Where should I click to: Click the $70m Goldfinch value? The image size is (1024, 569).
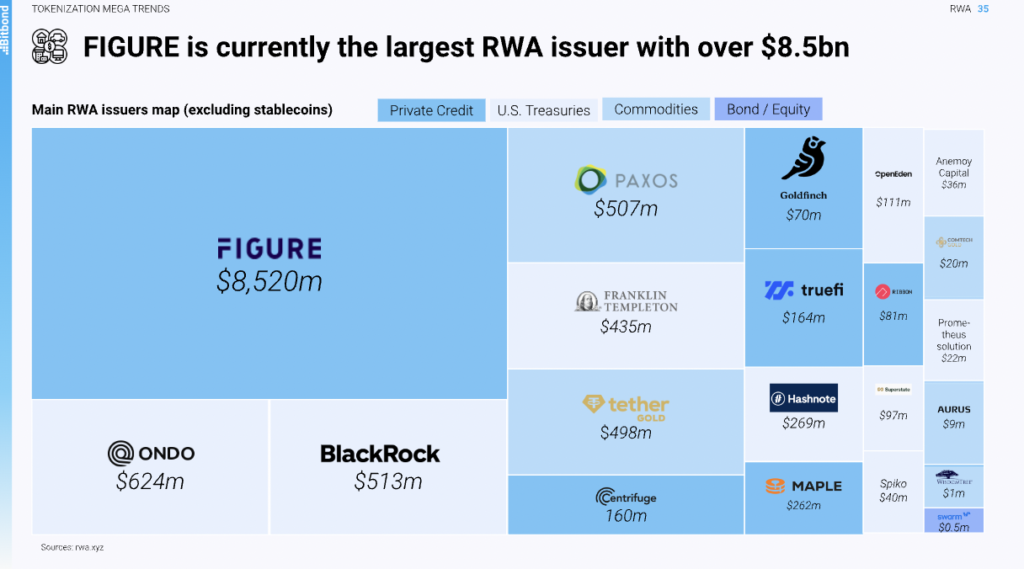(803, 215)
